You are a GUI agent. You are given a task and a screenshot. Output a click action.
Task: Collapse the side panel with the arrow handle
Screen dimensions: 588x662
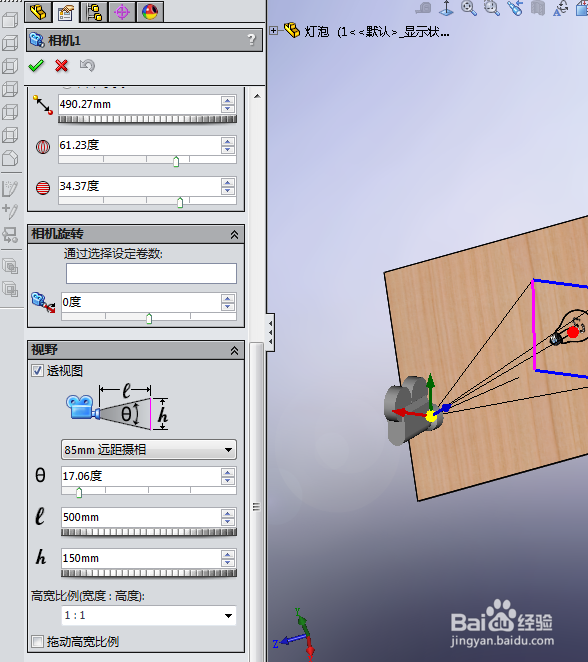pyautogui.click(x=271, y=332)
